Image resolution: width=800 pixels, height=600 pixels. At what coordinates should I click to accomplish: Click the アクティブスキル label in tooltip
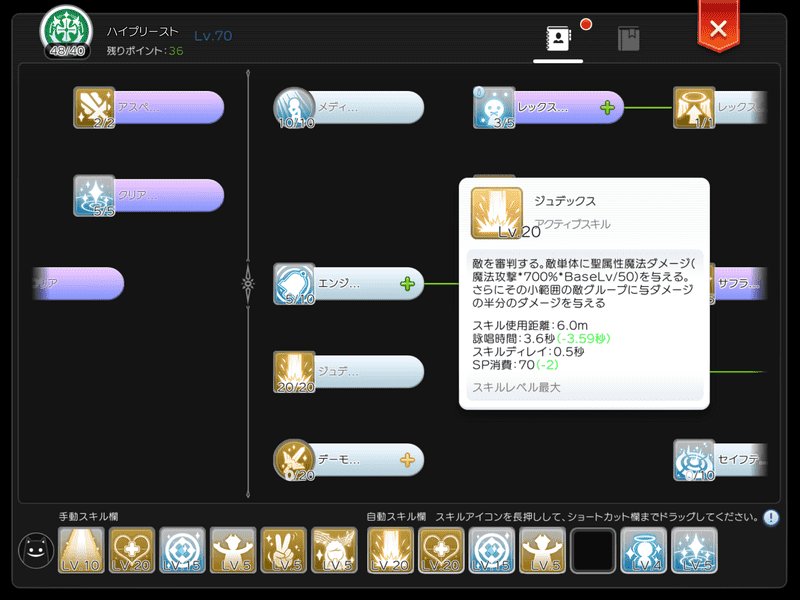click(572, 224)
